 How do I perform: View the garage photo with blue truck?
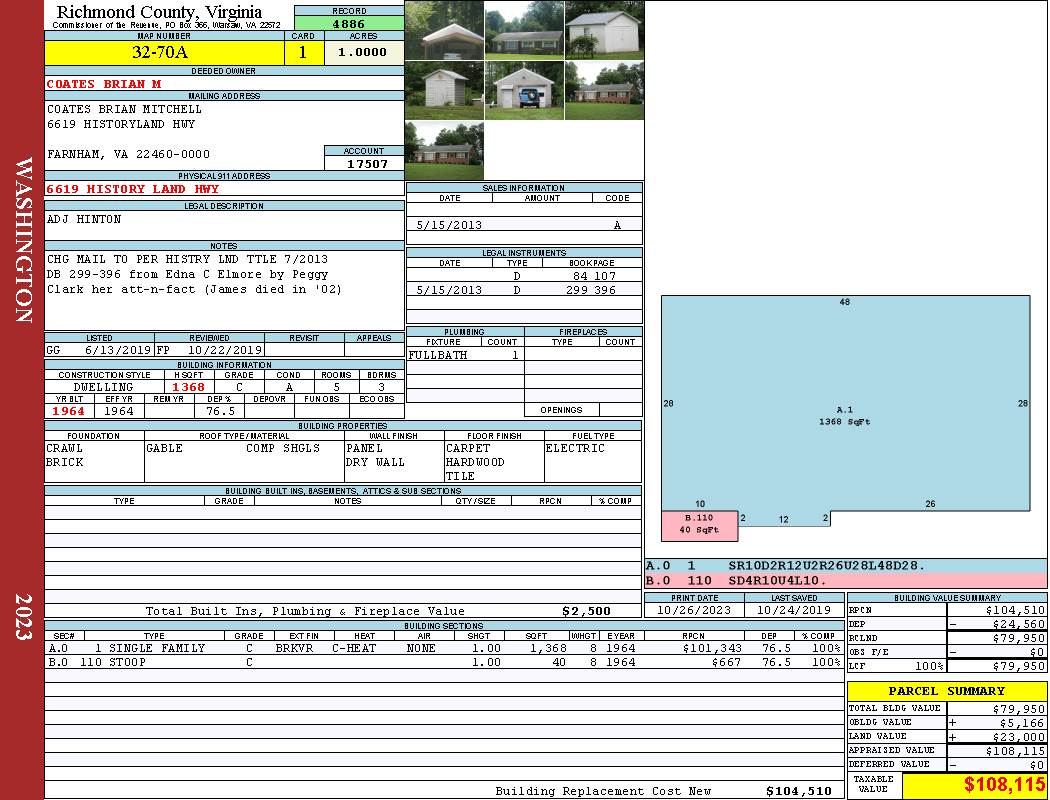click(524, 91)
